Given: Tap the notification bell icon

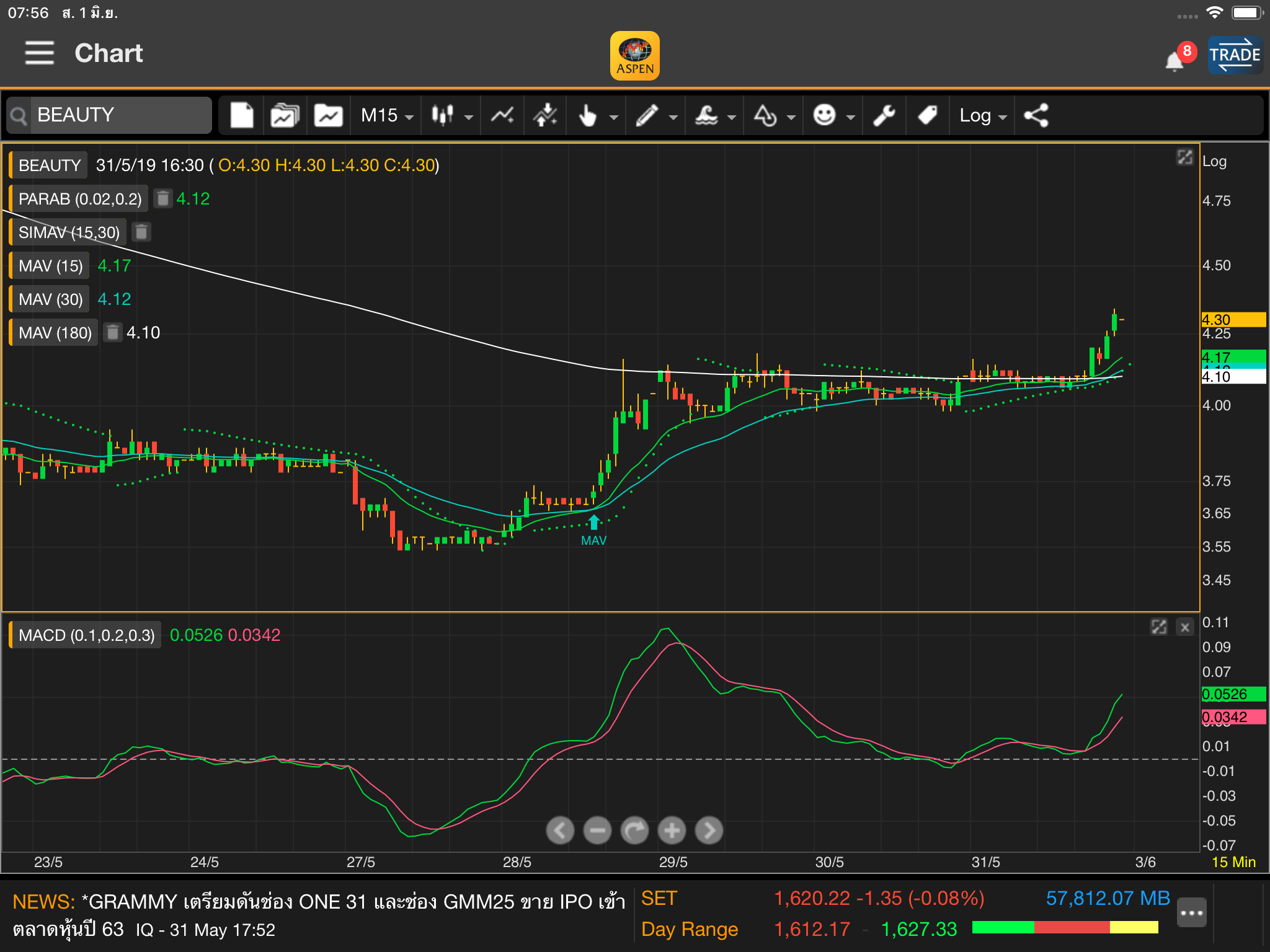Looking at the screenshot, I should [1175, 61].
